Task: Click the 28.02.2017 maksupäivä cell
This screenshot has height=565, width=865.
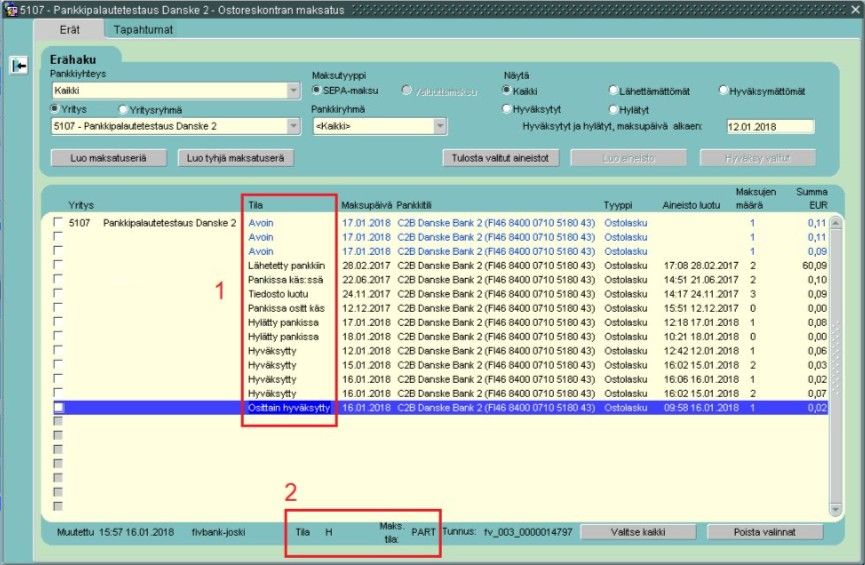Action: point(366,266)
